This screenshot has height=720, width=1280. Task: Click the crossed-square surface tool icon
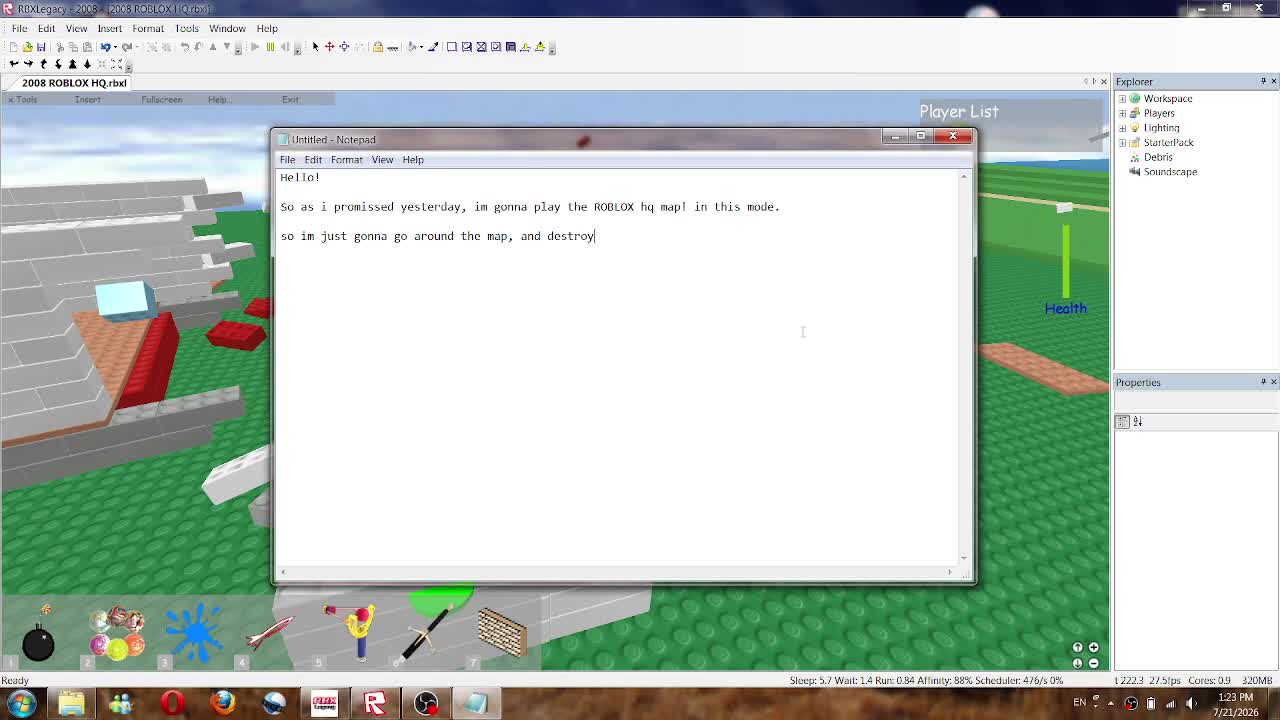click(x=481, y=47)
